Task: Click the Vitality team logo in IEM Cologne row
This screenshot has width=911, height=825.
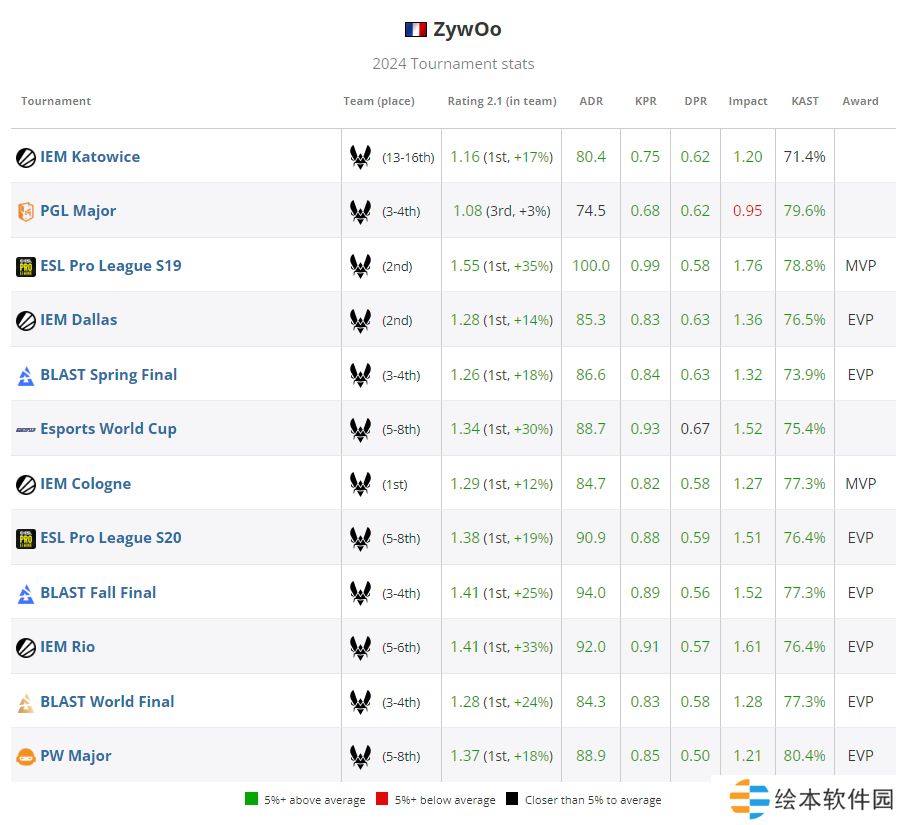Action: [x=360, y=484]
